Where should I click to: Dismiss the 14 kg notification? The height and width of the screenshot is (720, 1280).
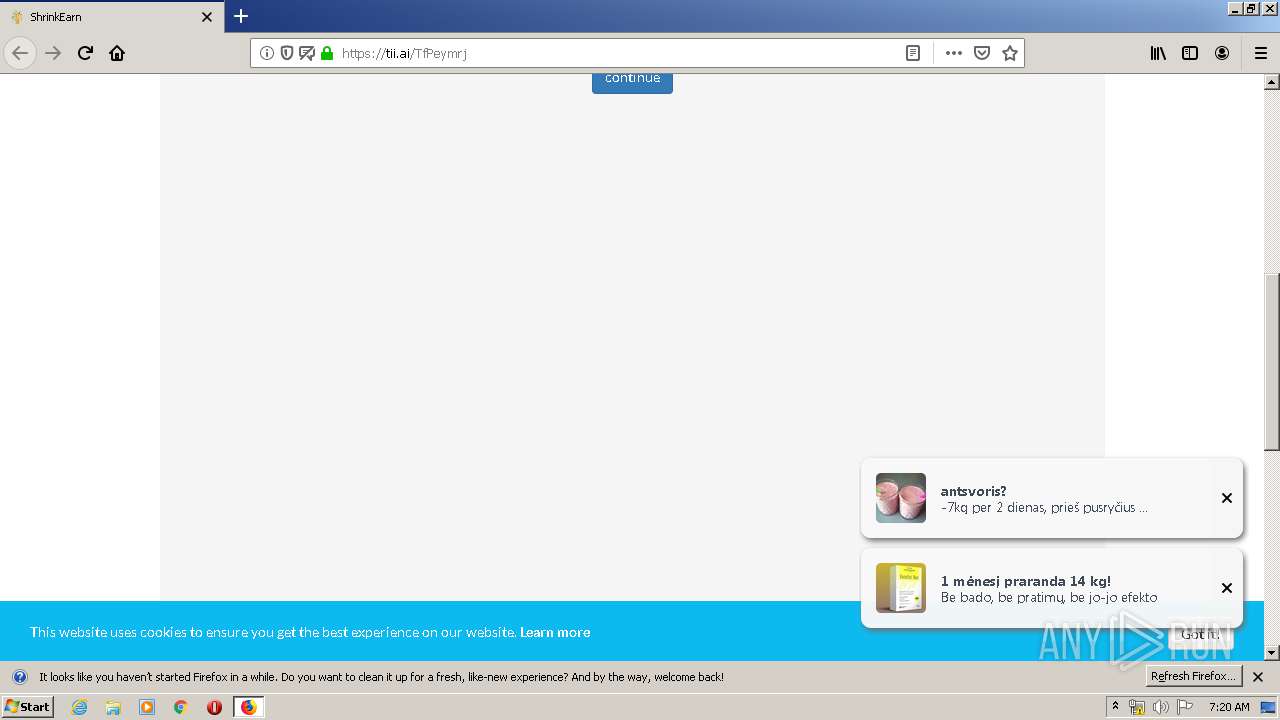[1227, 588]
